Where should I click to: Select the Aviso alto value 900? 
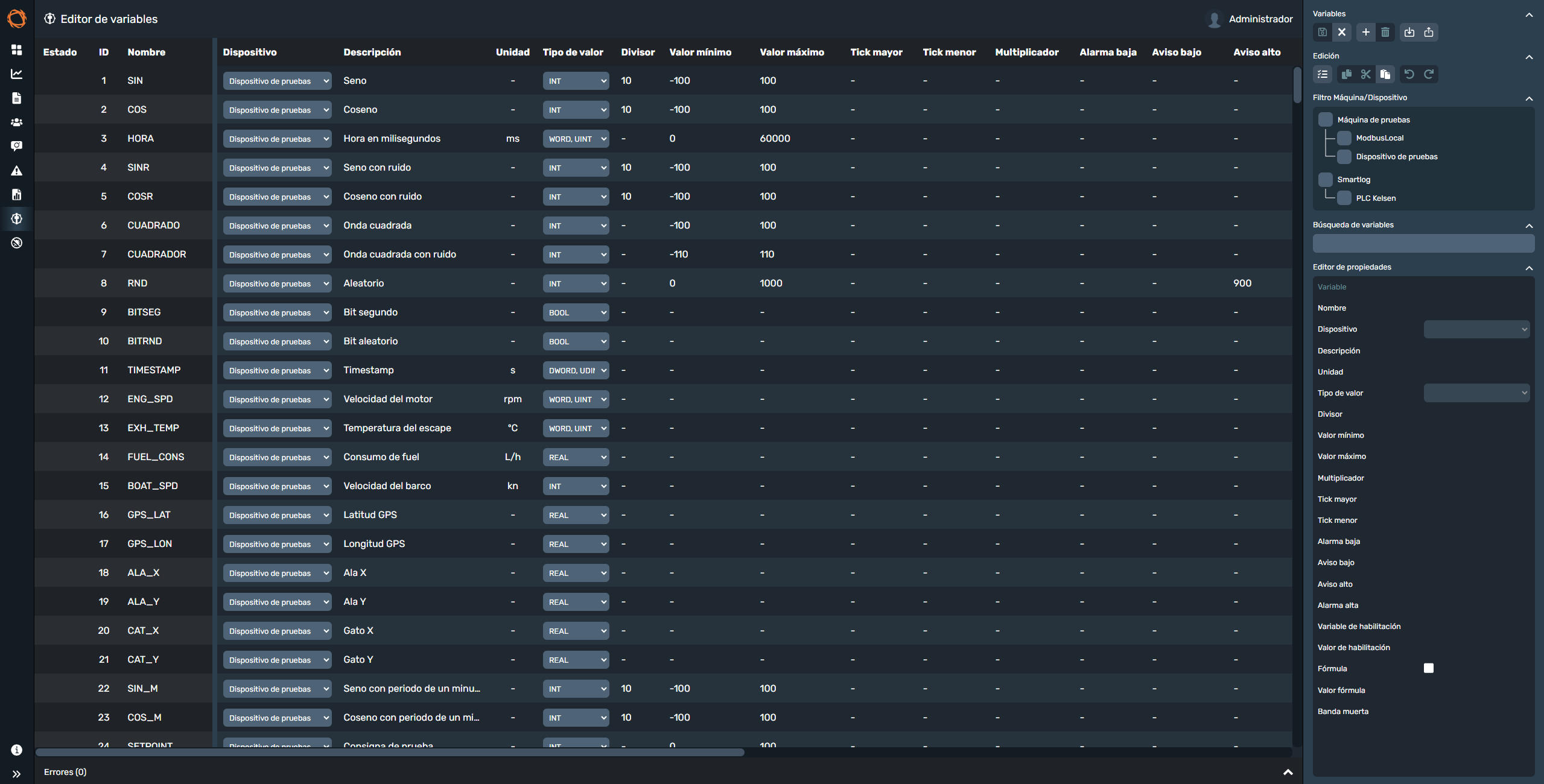[x=1242, y=283]
